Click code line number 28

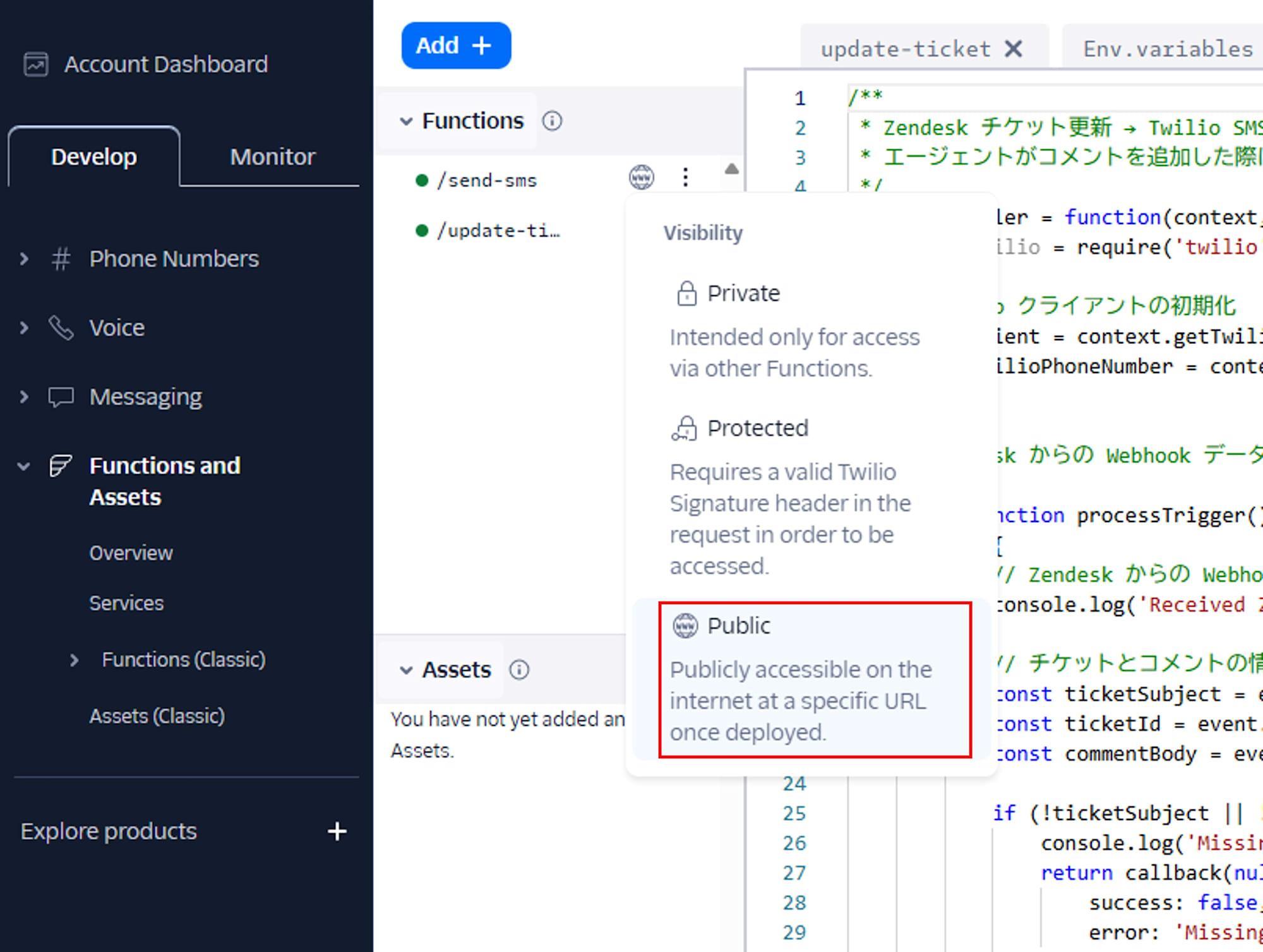click(794, 902)
